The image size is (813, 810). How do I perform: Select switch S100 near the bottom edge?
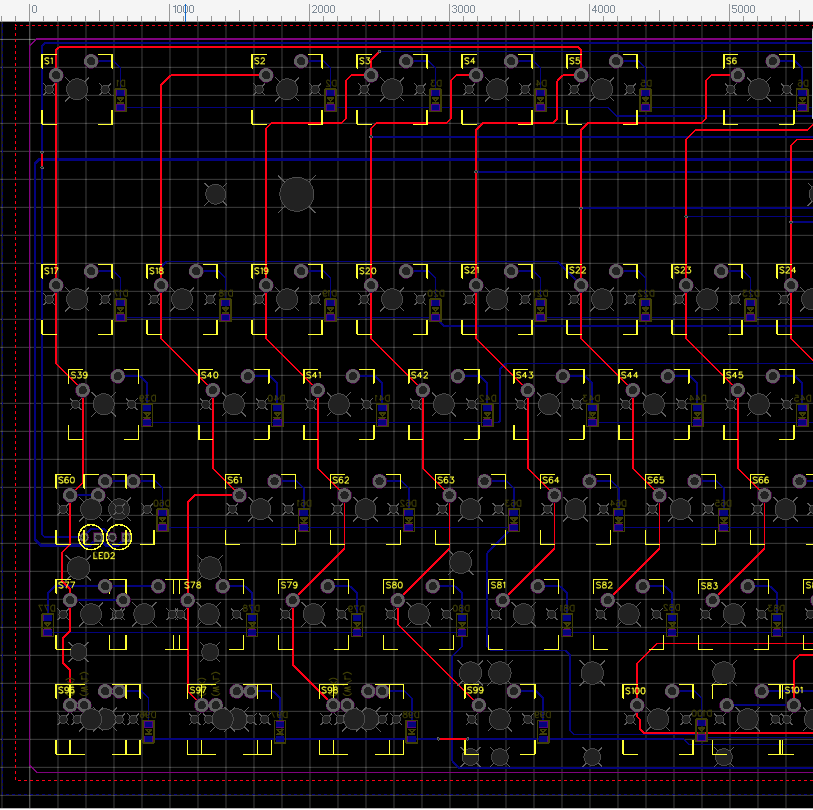(657, 717)
